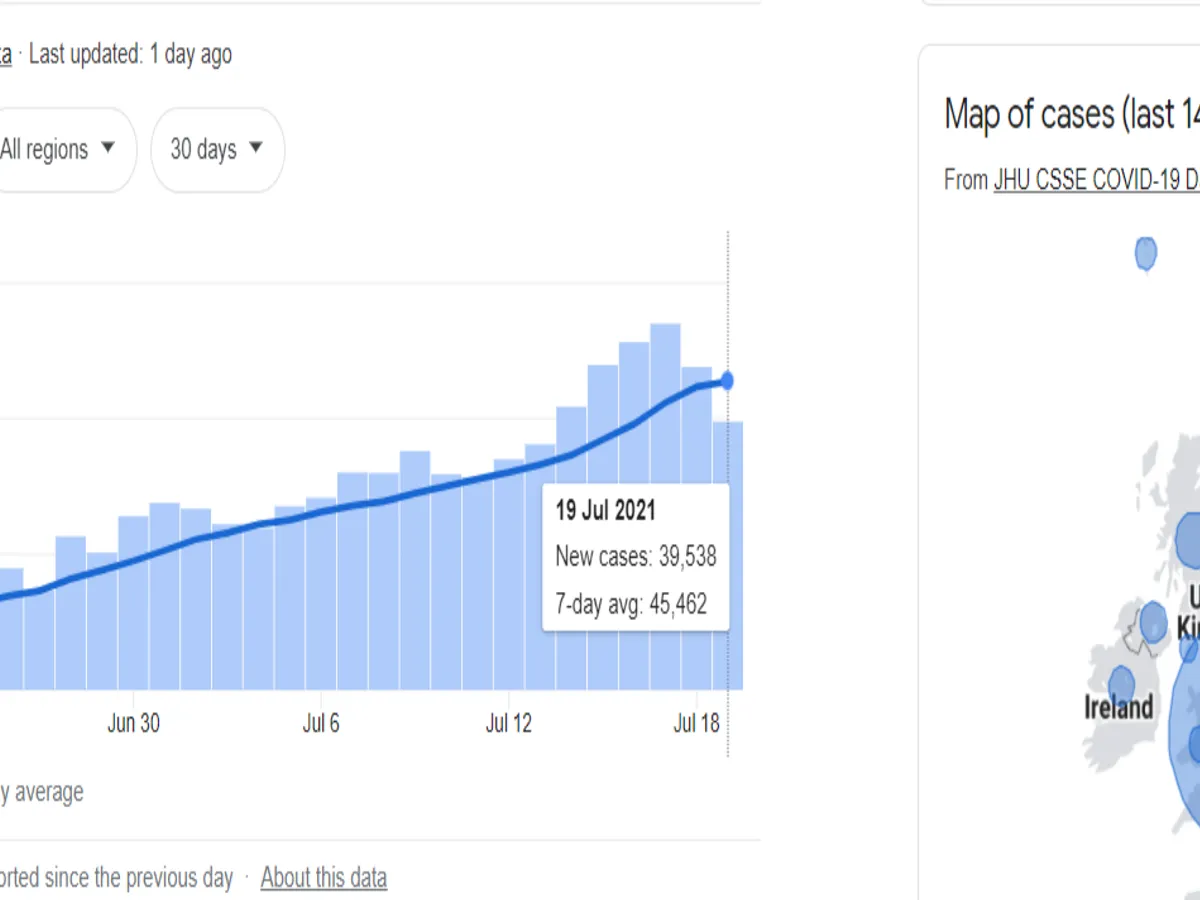Click the Last updated 1 day ago text
Viewport: 1200px width, 900px height.
(x=130, y=54)
